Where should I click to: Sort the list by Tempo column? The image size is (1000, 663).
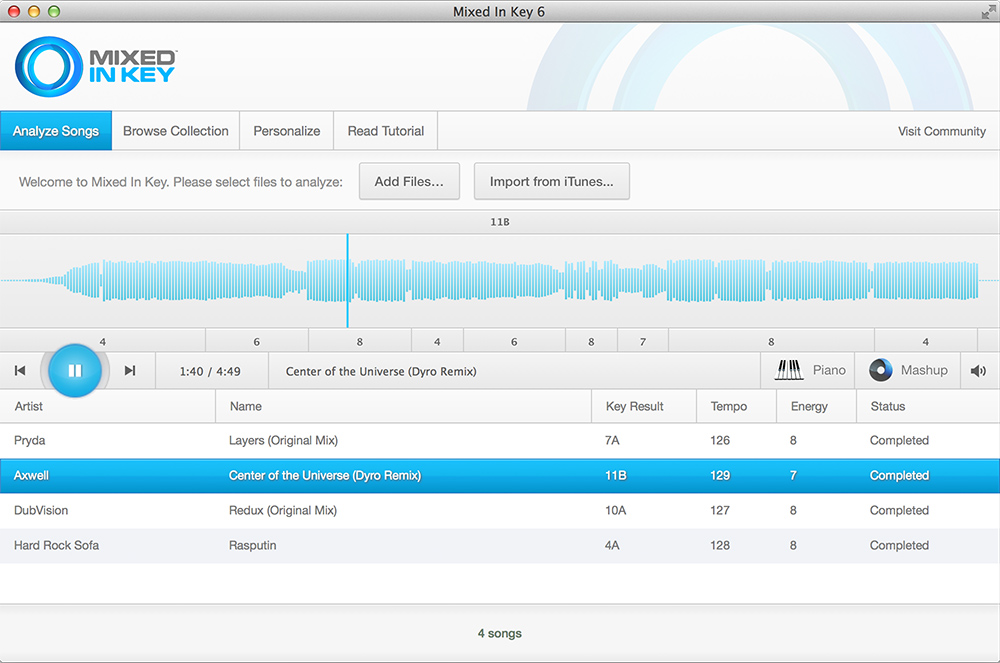coord(728,406)
